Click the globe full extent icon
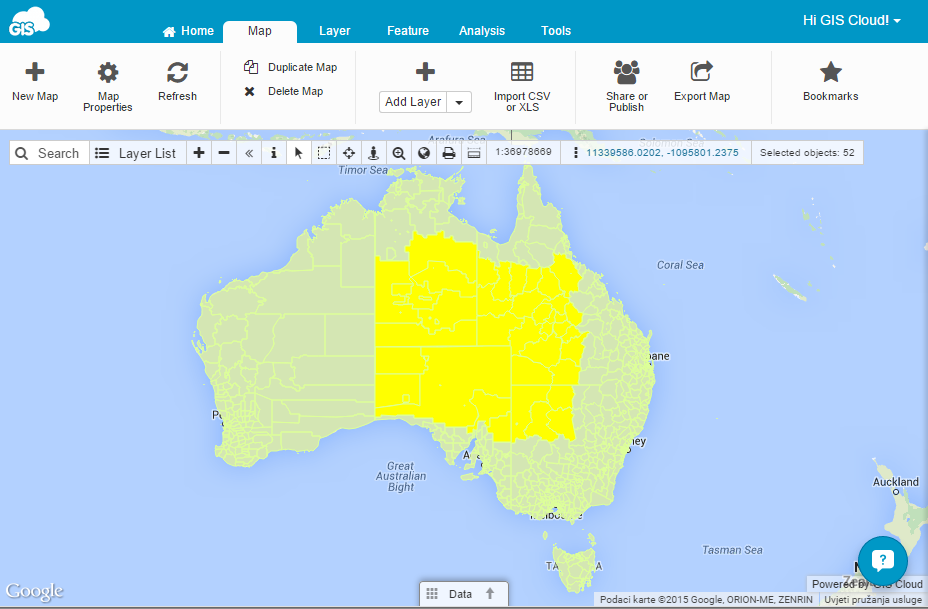Image resolution: width=928 pixels, height=609 pixels. point(424,153)
